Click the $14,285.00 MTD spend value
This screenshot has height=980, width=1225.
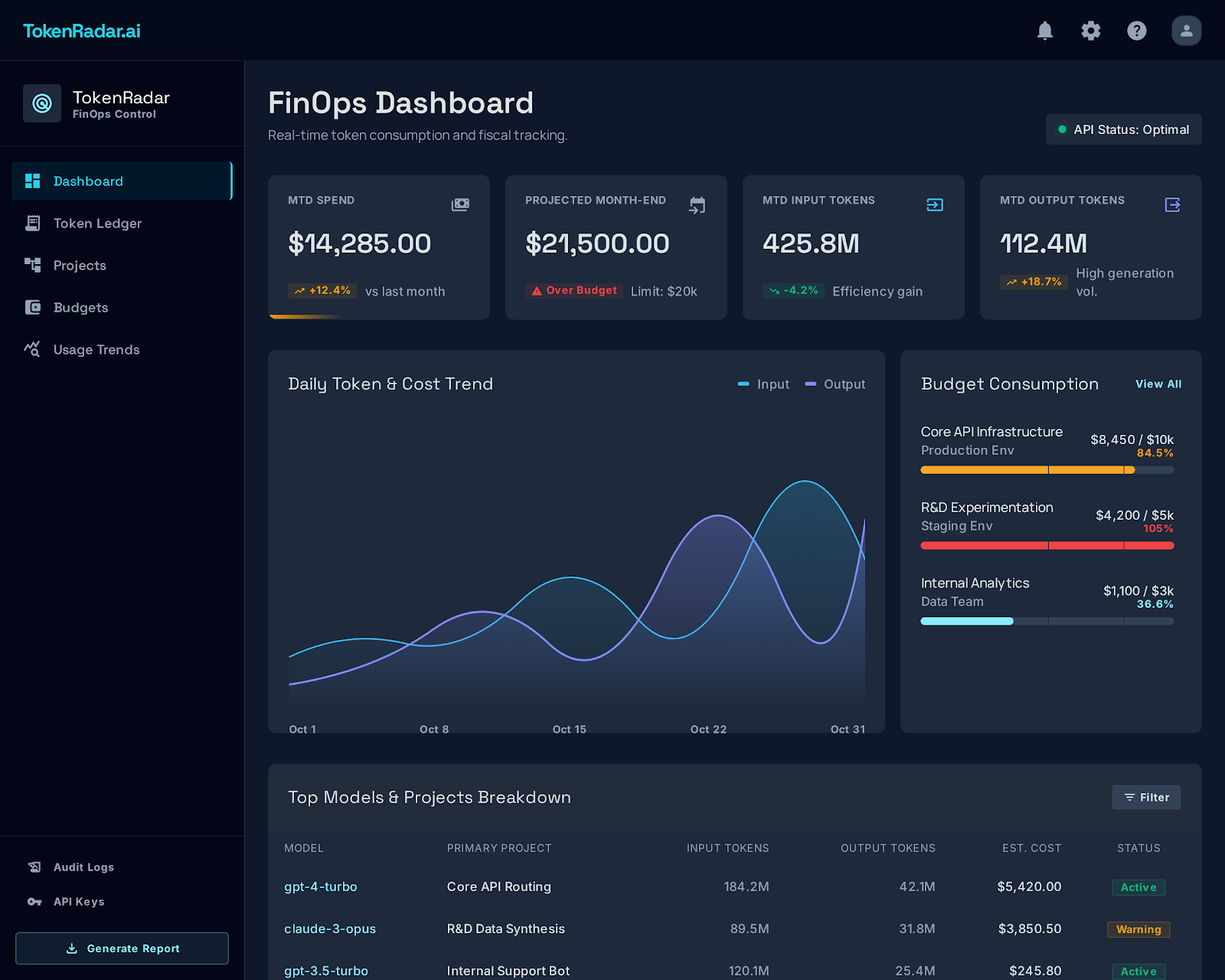click(x=360, y=243)
